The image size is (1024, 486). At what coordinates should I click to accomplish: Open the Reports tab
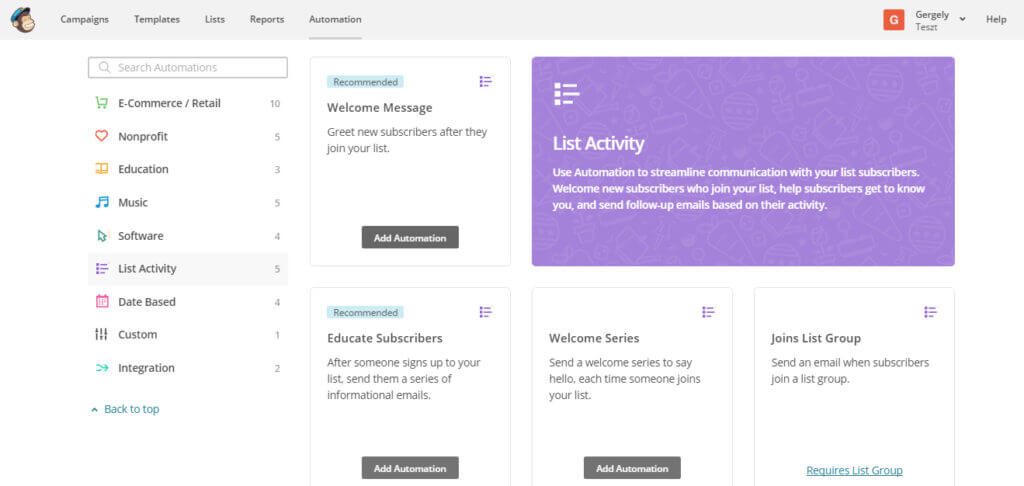(x=267, y=20)
